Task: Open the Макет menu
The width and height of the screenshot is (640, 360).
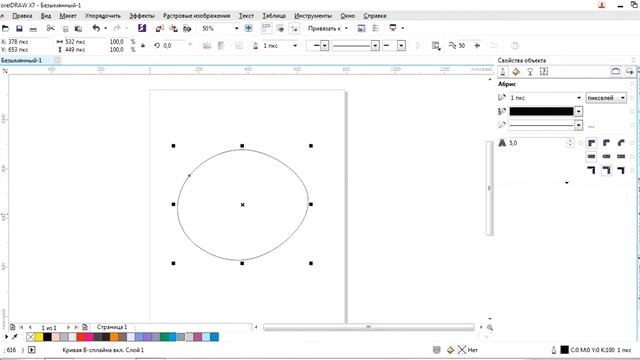Action: (x=68, y=16)
